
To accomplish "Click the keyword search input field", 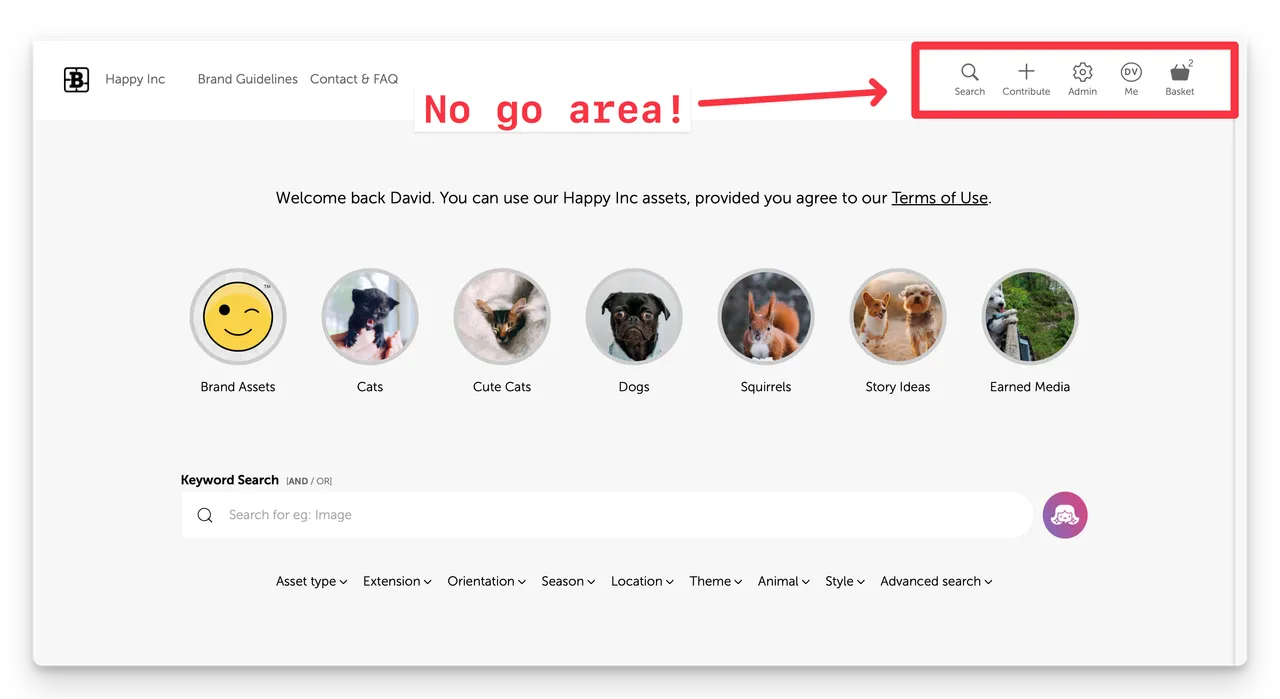I will 607,515.
